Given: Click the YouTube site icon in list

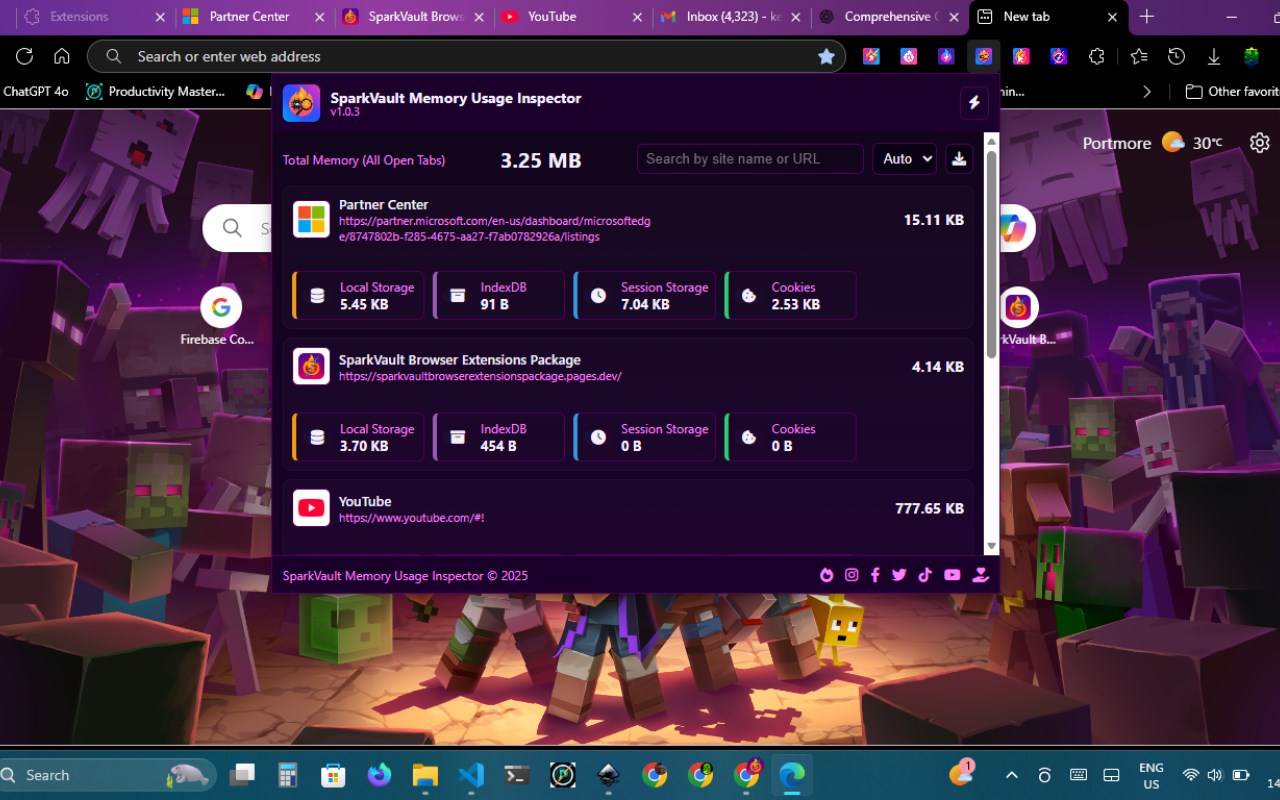Looking at the screenshot, I should pos(311,508).
